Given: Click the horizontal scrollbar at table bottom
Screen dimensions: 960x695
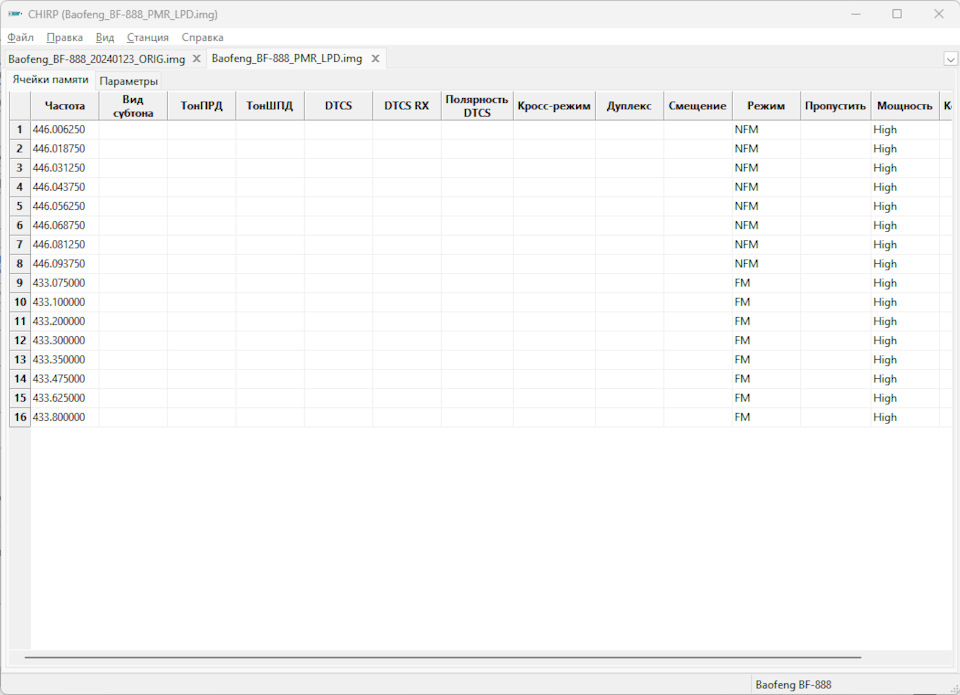Looking at the screenshot, I should (443, 658).
